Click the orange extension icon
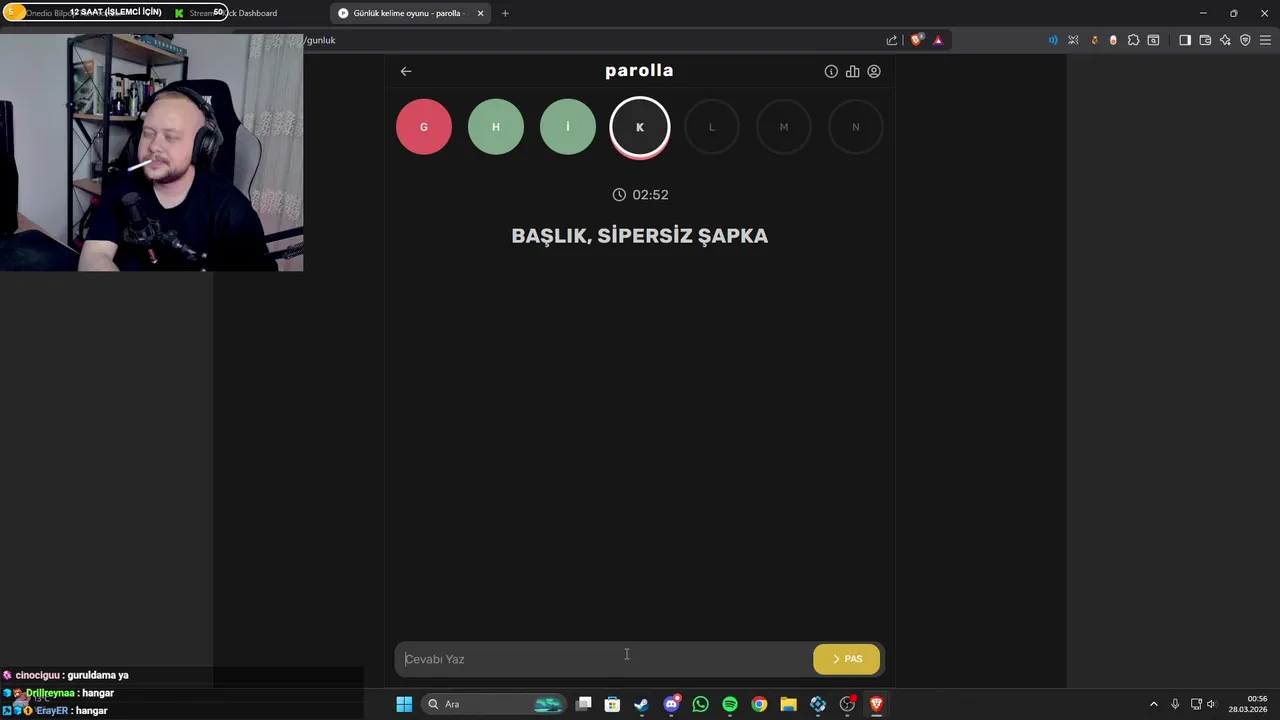The width and height of the screenshot is (1280, 720). coord(1094,40)
